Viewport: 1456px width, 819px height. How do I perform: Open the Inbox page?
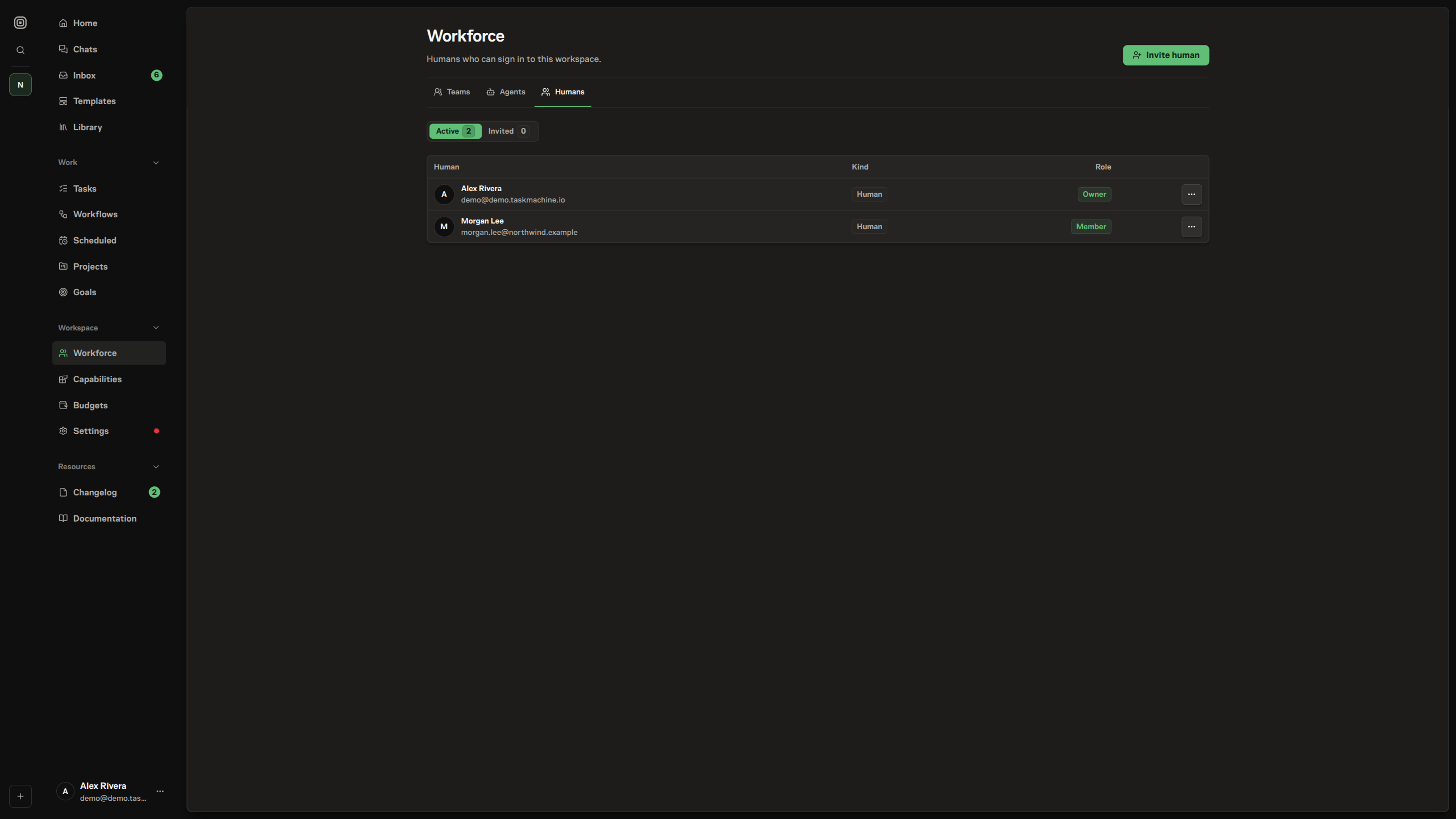109,75
